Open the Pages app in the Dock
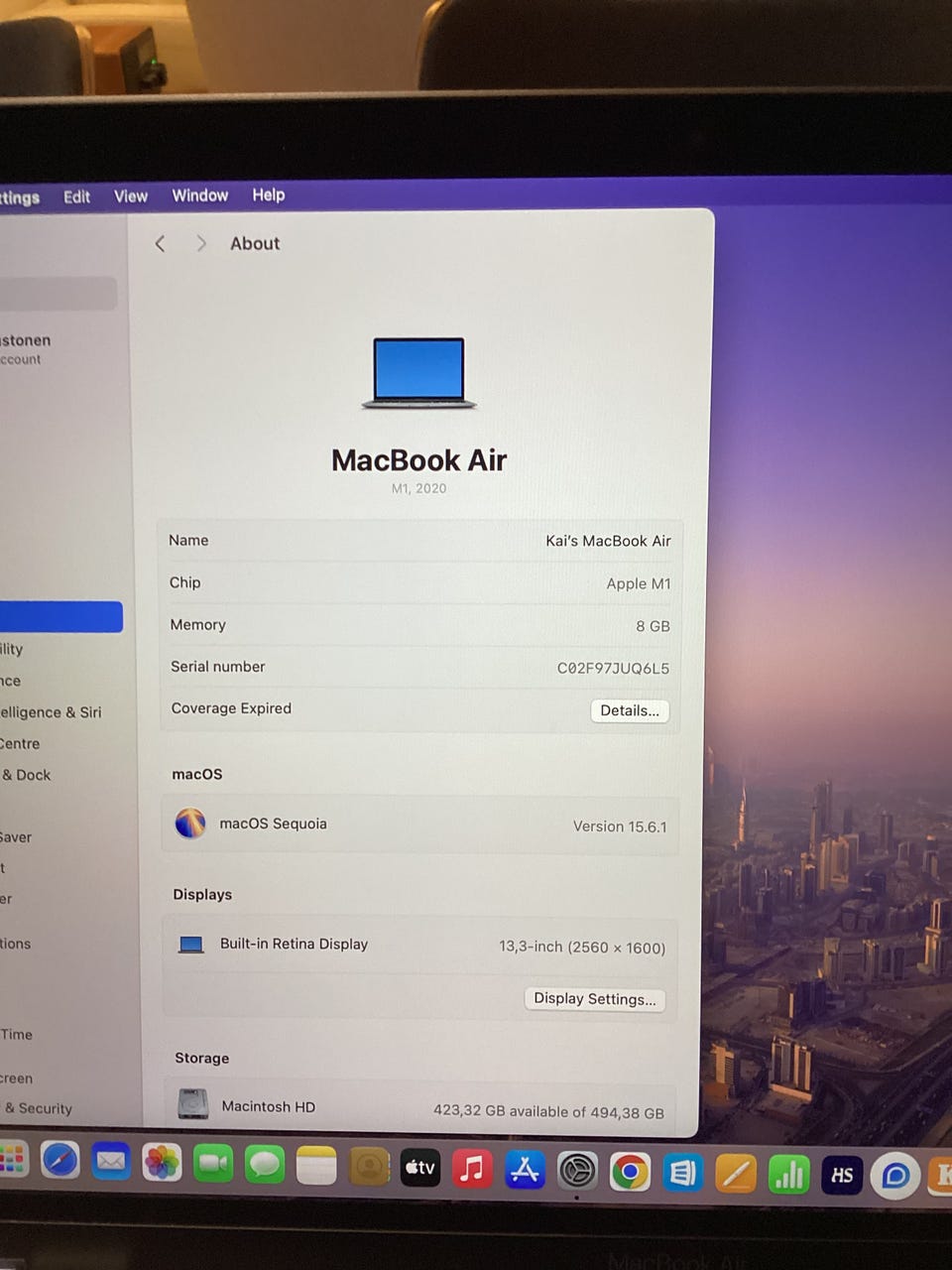Image resolution: width=952 pixels, height=1270 pixels. (x=735, y=1174)
